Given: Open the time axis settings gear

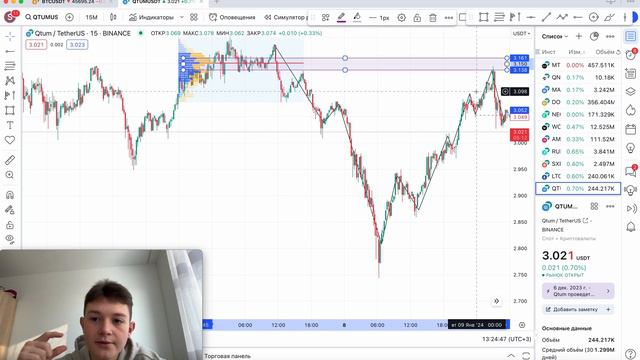Looking at the screenshot, I should tap(522, 325).
